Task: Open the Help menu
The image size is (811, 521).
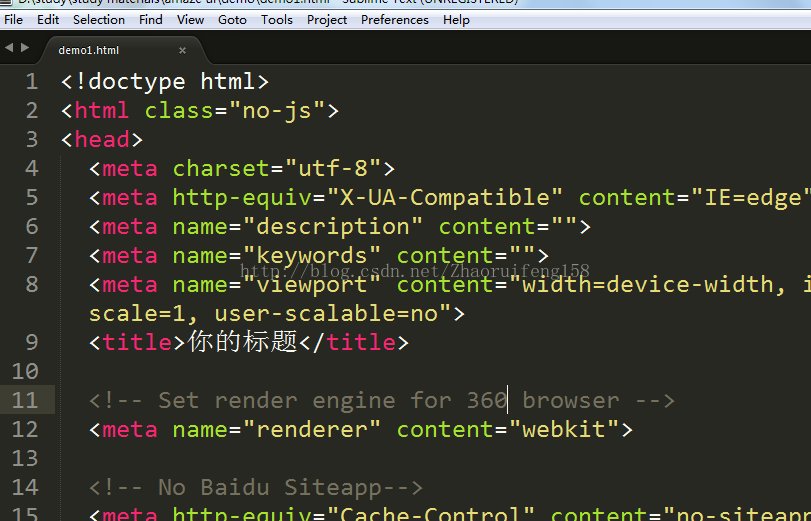Action: (x=456, y=19)
